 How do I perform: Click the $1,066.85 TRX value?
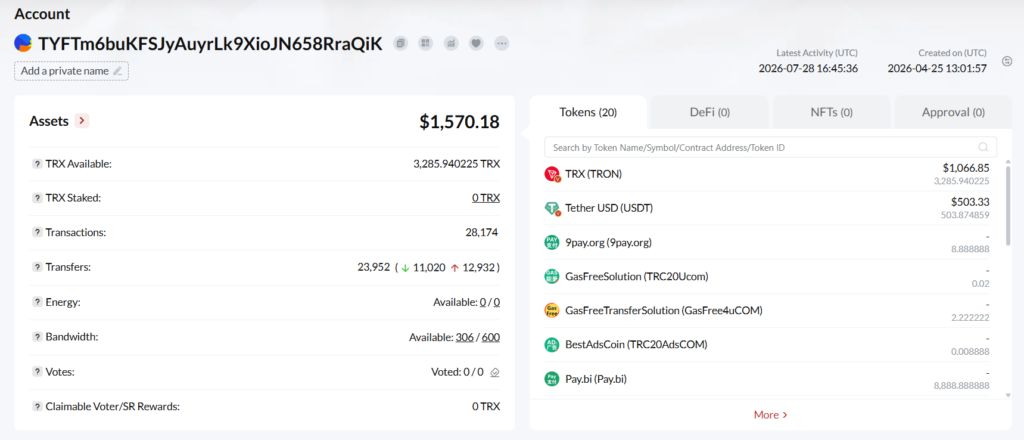pos(966,168)
